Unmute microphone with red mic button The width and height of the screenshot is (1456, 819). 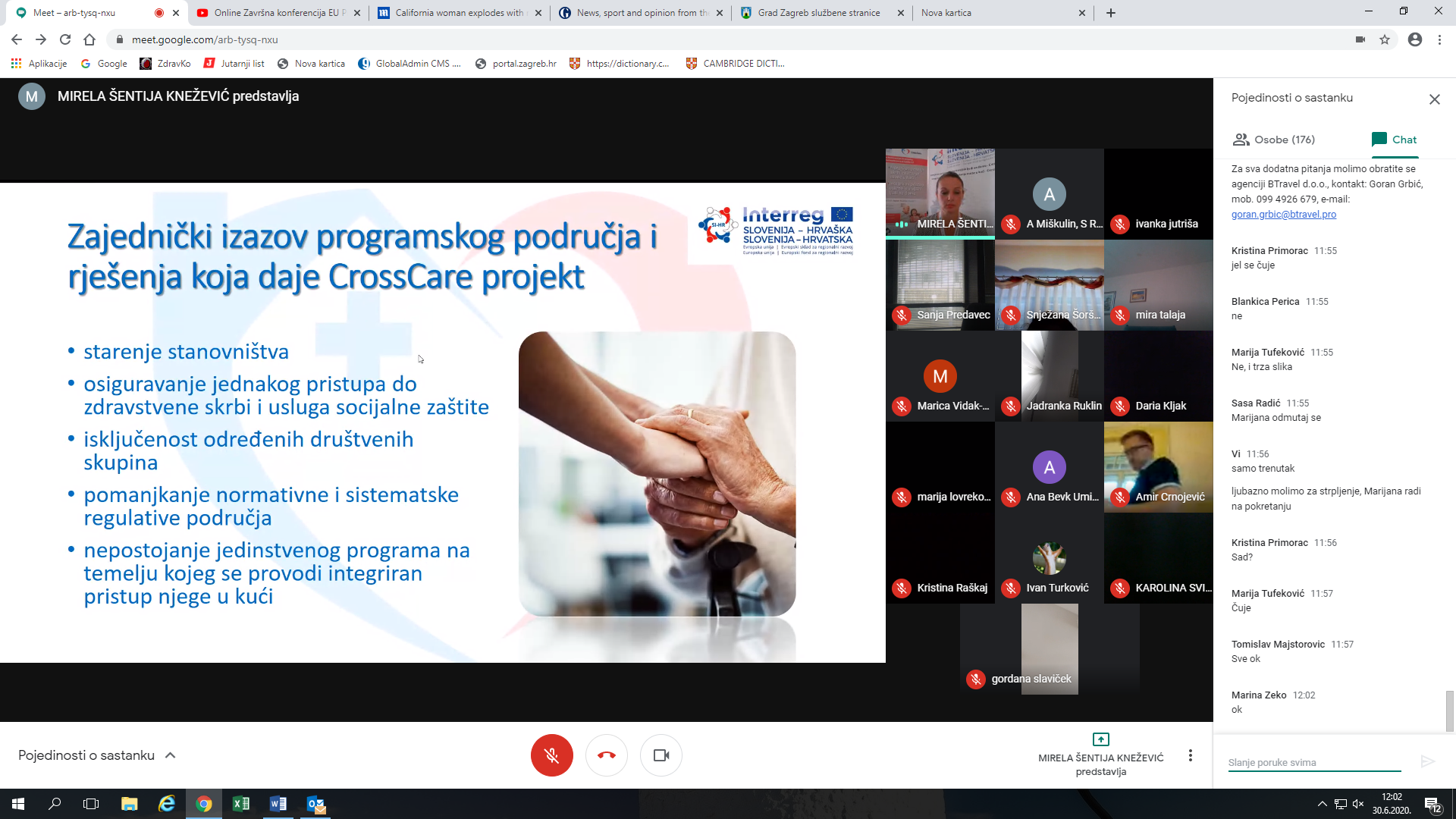tap(551, 755)
